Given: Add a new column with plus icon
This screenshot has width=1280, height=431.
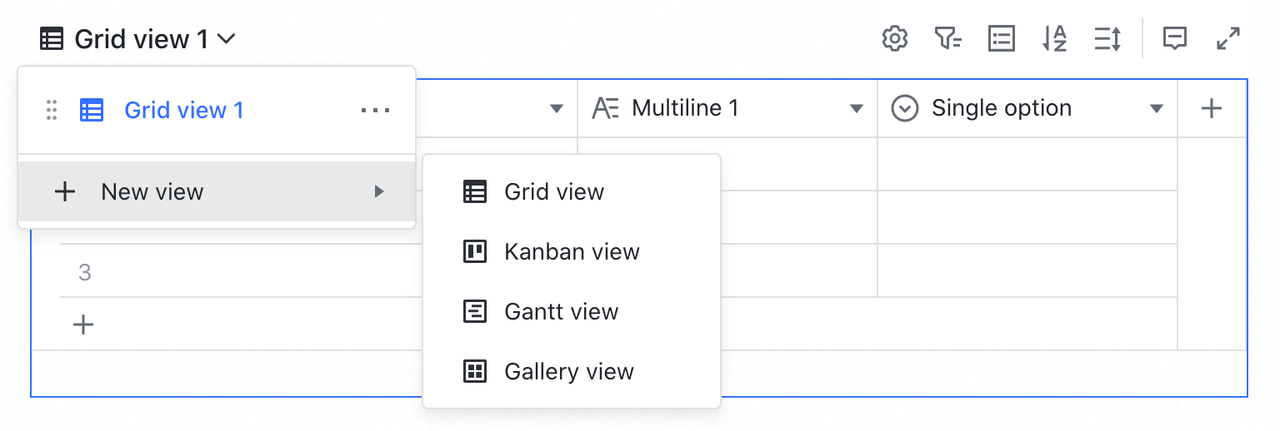Looking at the screenshot, I should 1211,108.
